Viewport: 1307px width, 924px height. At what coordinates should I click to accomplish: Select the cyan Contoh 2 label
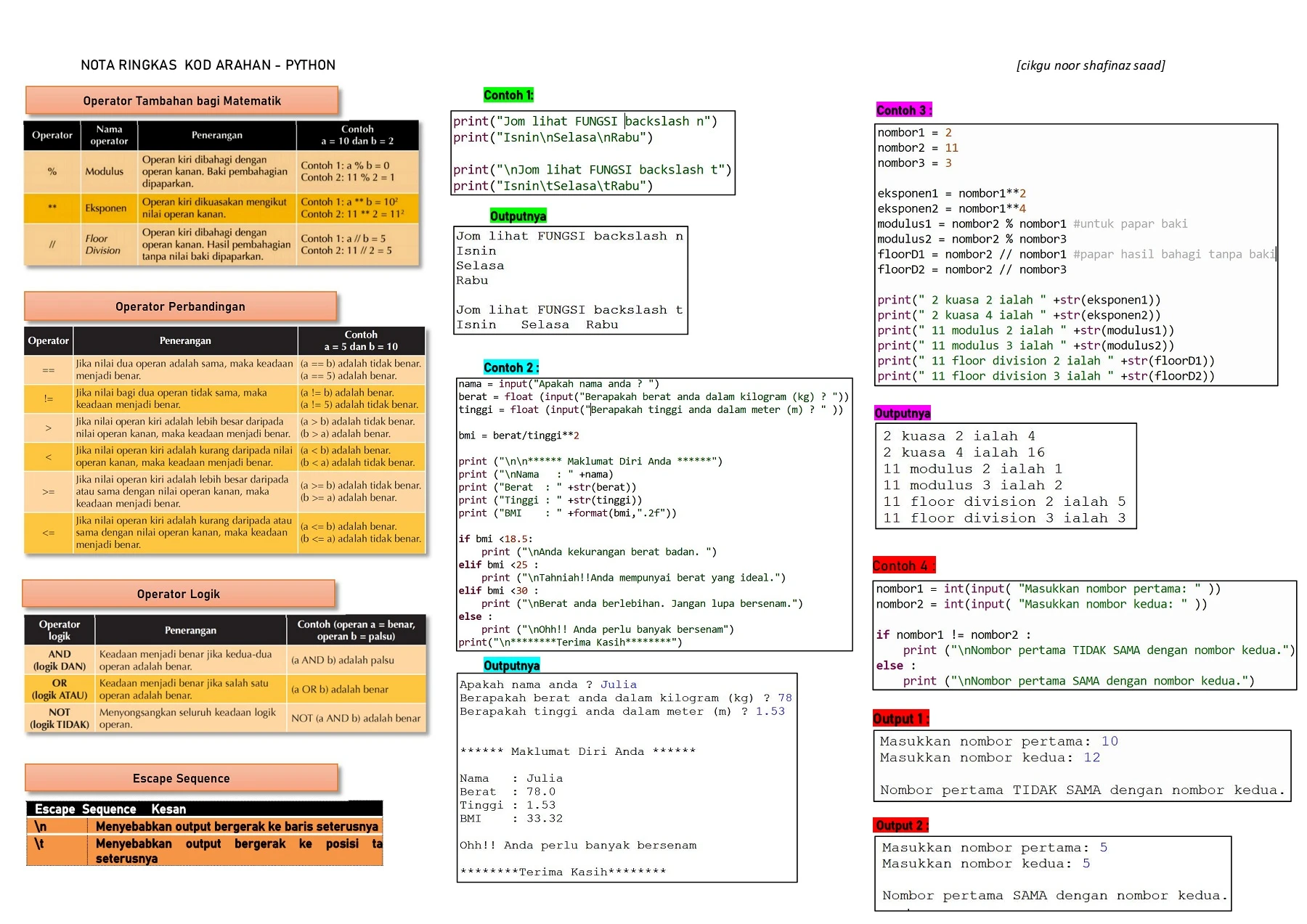pos(511,367)
